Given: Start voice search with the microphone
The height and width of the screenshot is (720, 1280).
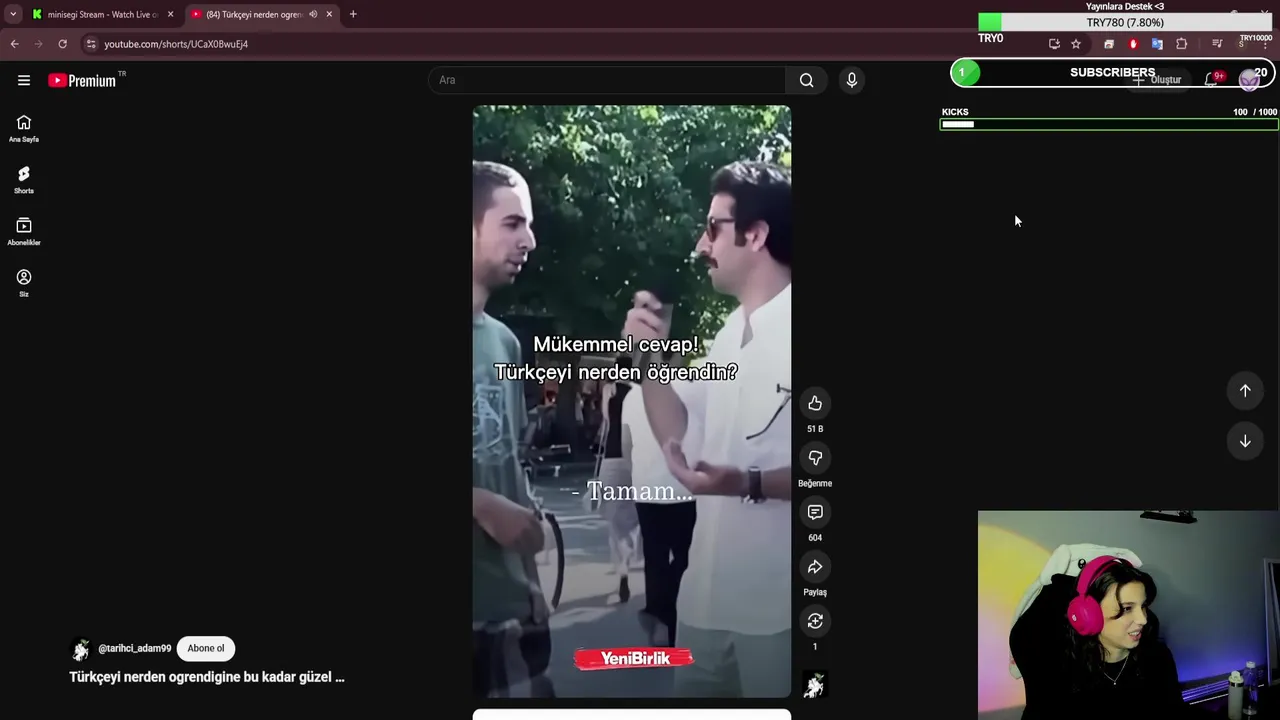Looking at the screenshot, I should point(852,80).
